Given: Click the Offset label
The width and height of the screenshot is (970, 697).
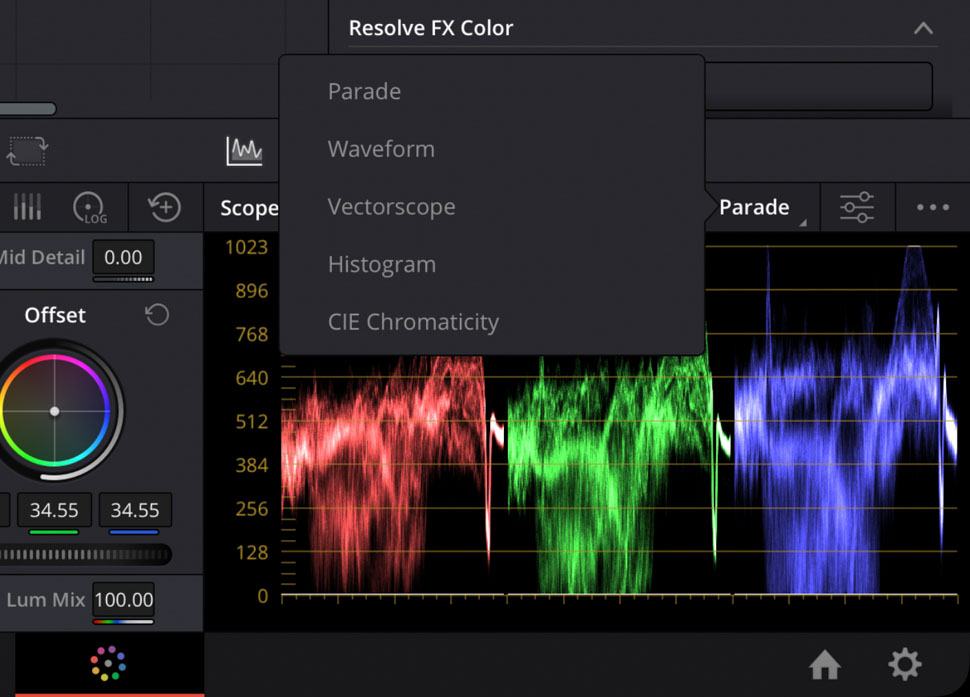Looking at the screenshot, I should (x=55, y=315).
